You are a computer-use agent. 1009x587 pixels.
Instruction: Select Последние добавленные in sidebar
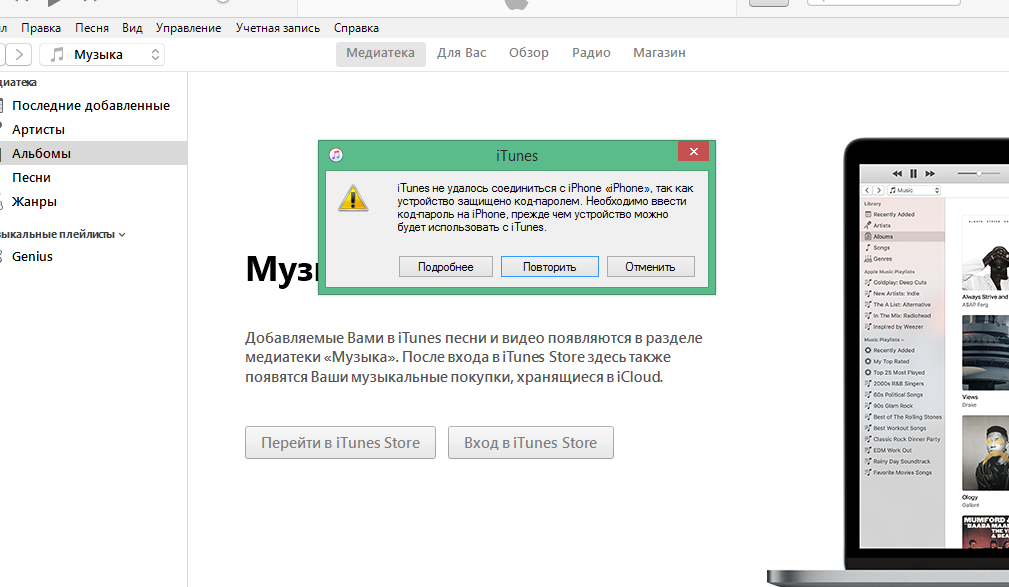click(91, 106)
